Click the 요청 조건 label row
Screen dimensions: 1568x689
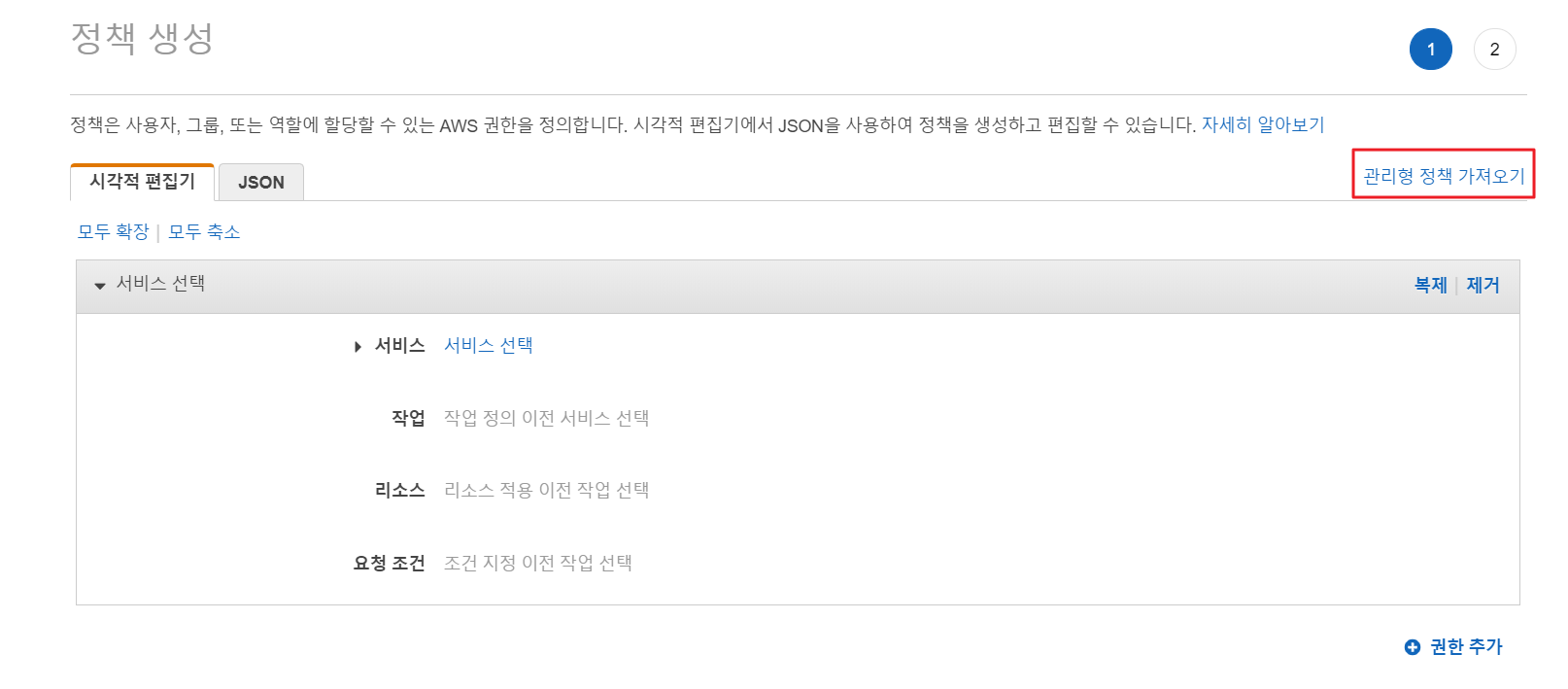click(389, 564)
